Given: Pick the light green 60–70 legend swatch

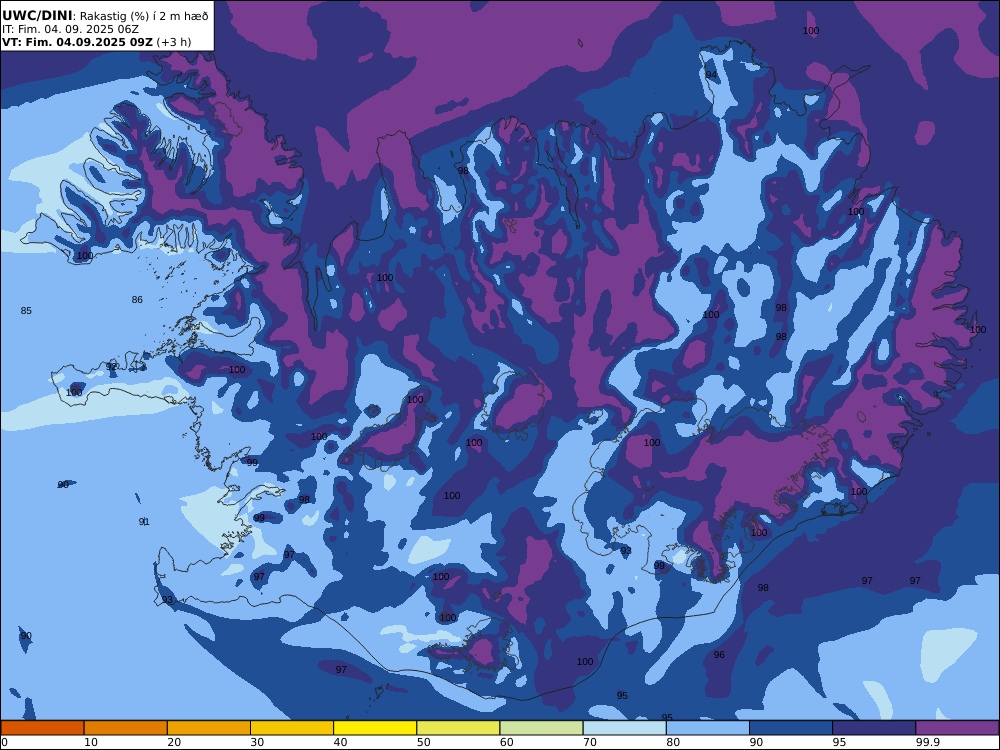Looking at the screenshot, I should pyautogui.click(x=541, y=728).
